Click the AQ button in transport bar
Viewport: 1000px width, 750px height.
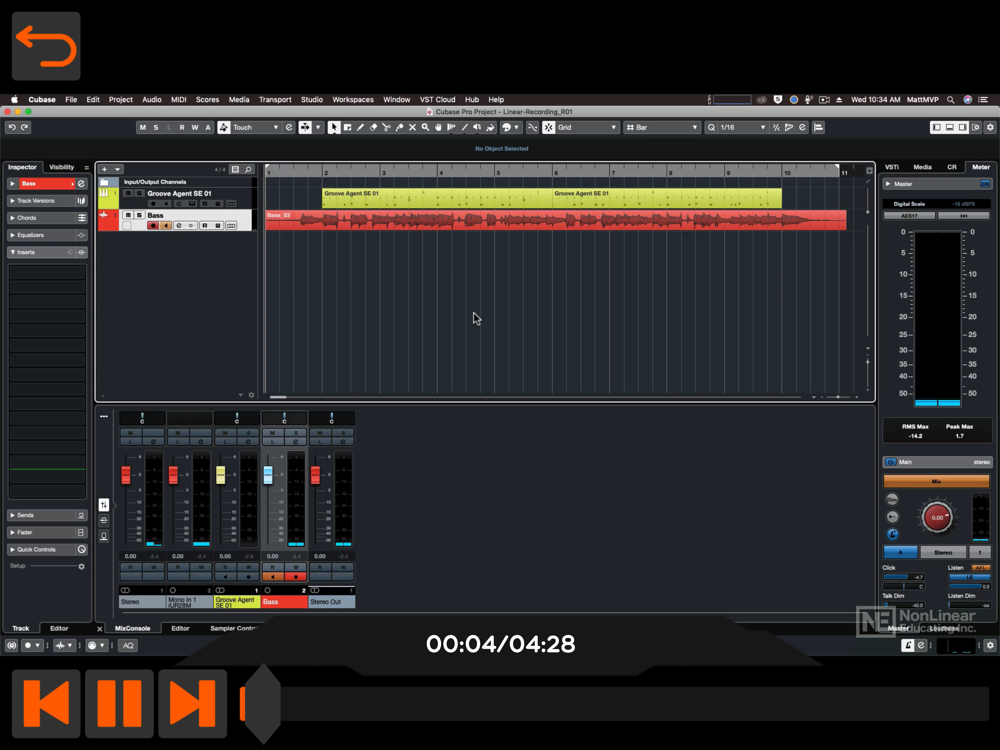pos(128,646)
